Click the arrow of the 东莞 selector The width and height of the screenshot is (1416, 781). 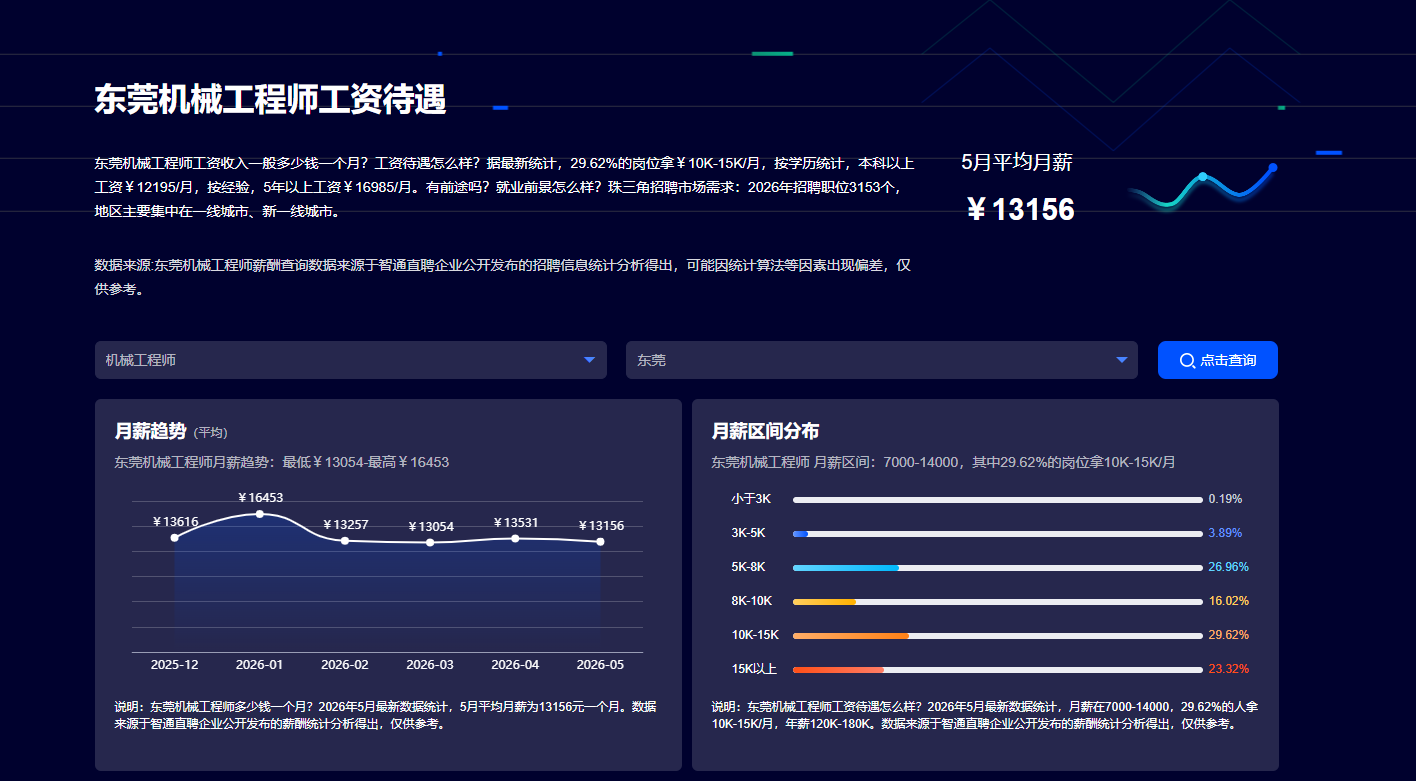click(1121, 360)
